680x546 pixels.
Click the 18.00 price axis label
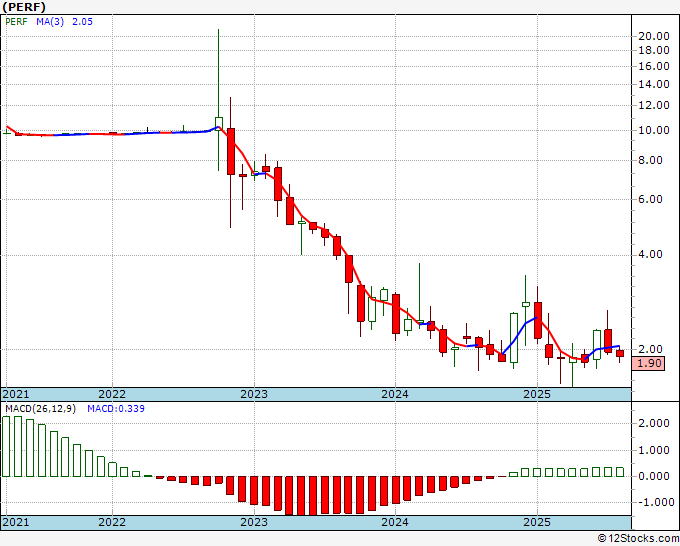654,50
